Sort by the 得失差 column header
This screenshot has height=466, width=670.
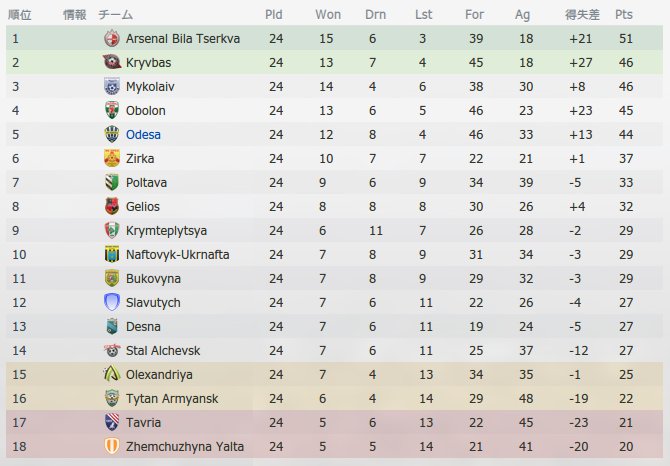pos(582,15)
